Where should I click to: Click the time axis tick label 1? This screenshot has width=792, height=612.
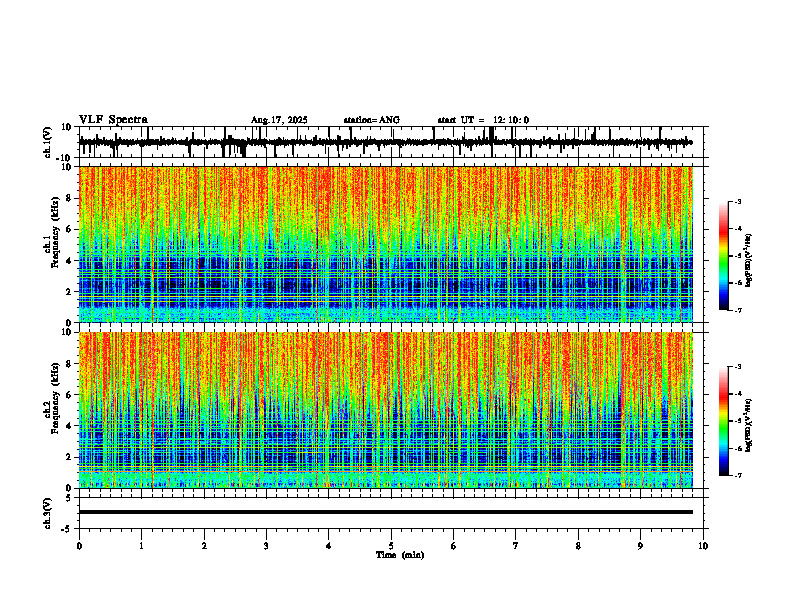(x=141, y=546)
